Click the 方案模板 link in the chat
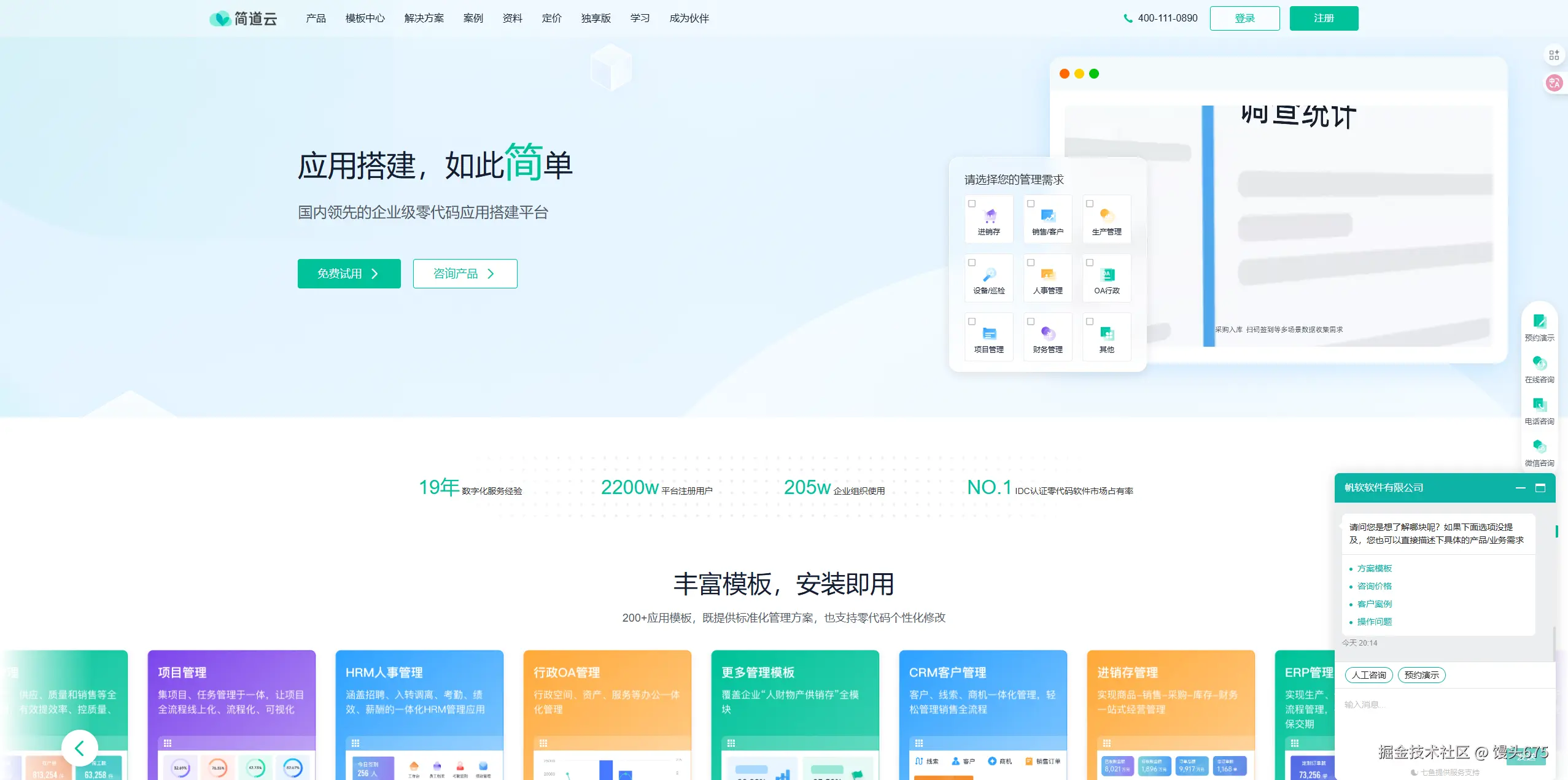The image size is (1568, 780). pos(1374,569)
